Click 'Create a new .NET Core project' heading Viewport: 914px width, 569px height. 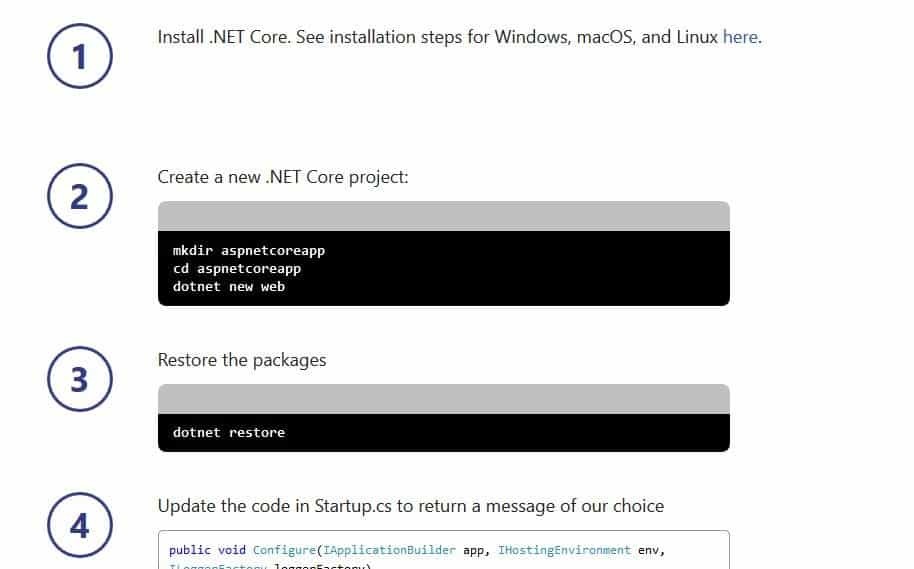283,177
